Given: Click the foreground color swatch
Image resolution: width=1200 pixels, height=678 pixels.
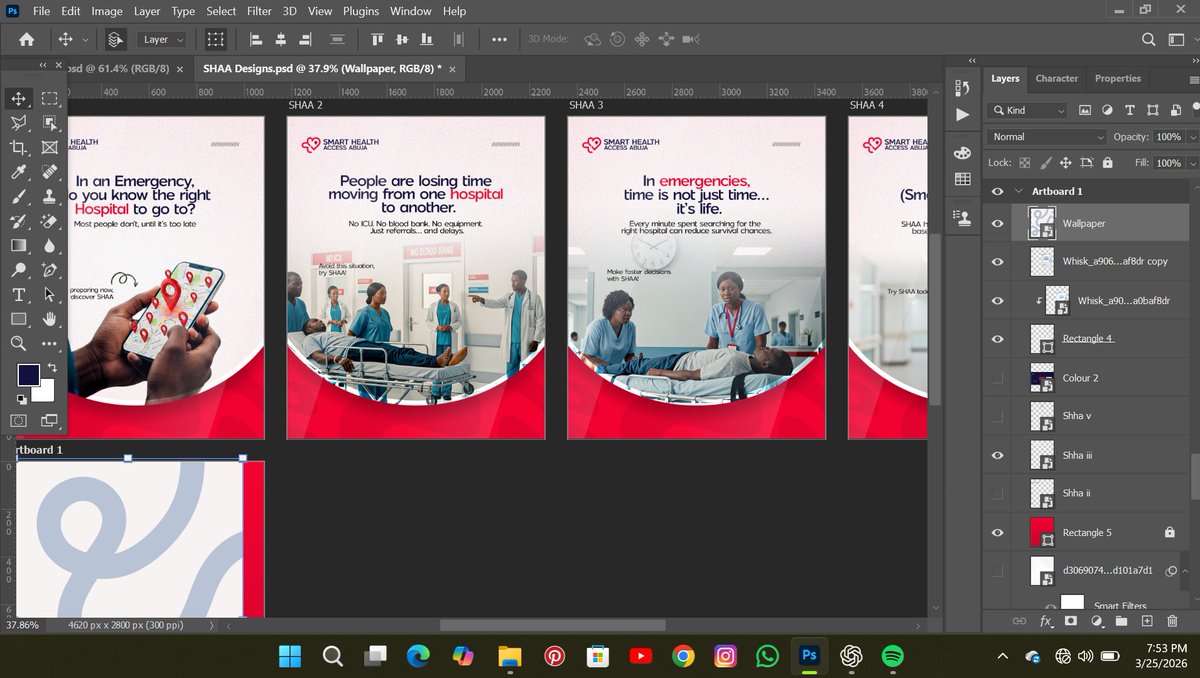Looking at the screenshot, I should point(28,376).
